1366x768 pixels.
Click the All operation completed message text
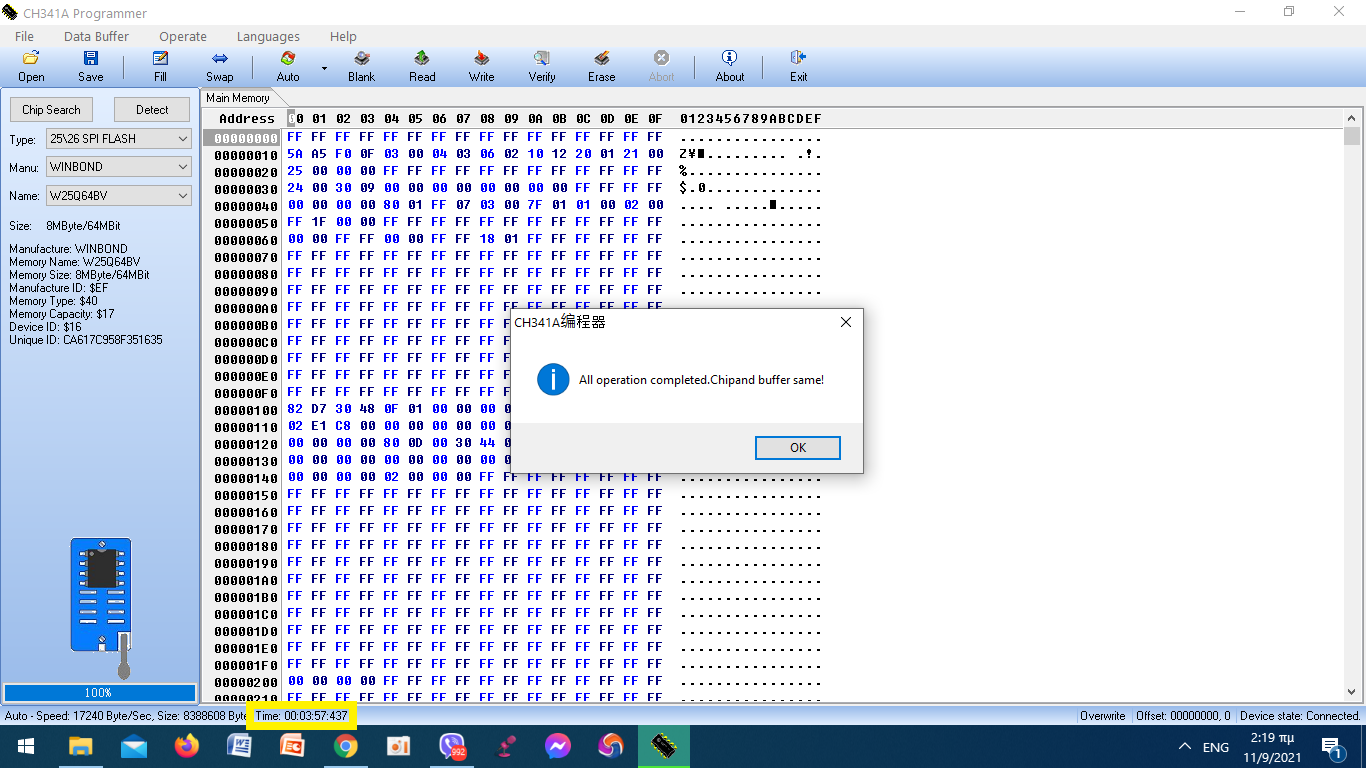tap(701, 380)
